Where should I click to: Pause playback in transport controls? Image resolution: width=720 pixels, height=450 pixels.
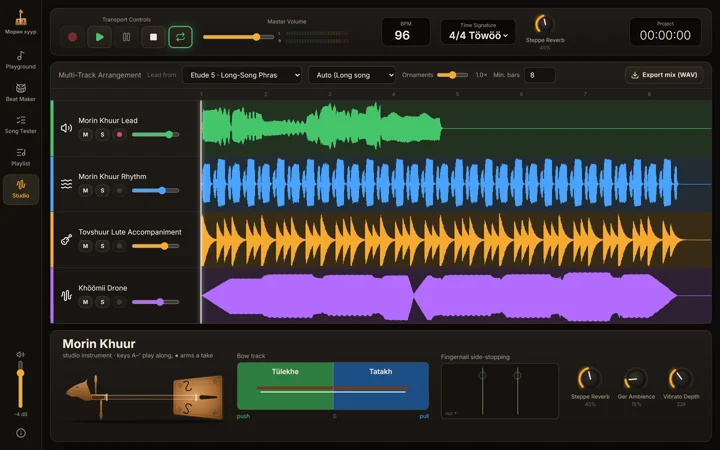126,37
